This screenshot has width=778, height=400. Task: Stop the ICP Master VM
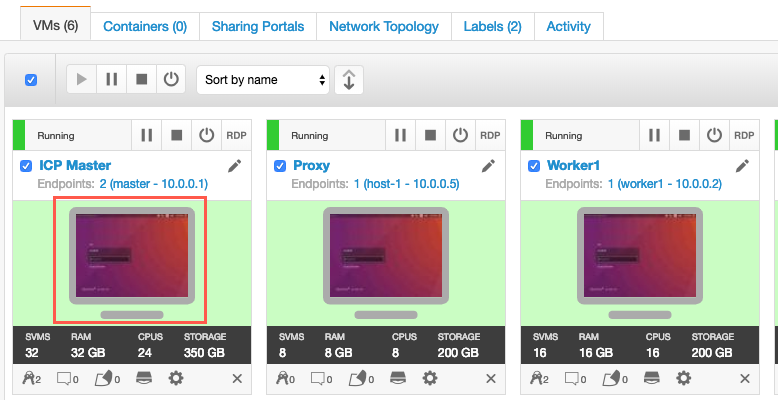(177, 135)
